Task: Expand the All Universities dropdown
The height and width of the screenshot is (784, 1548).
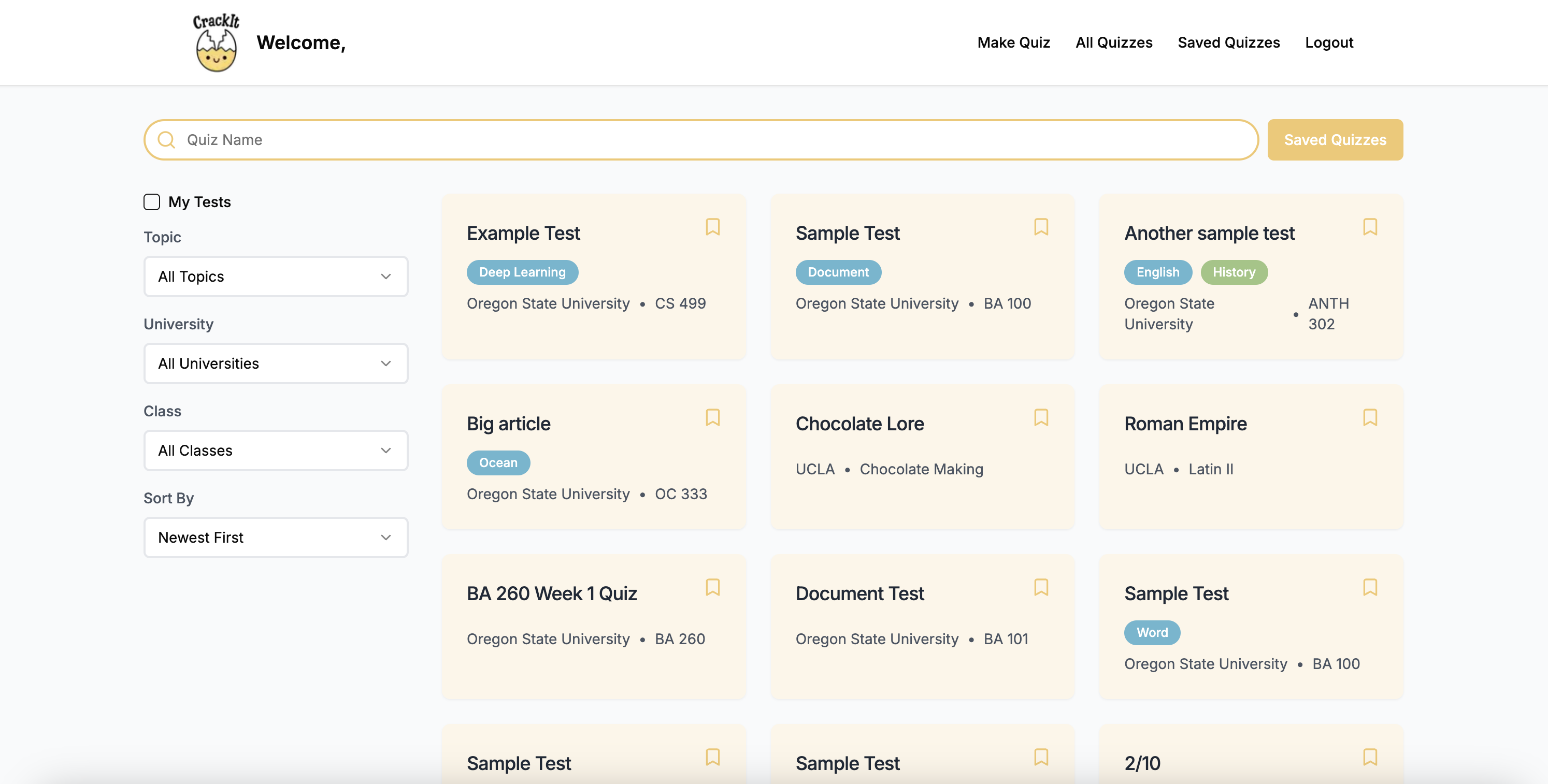Action: tap(276, 364)
